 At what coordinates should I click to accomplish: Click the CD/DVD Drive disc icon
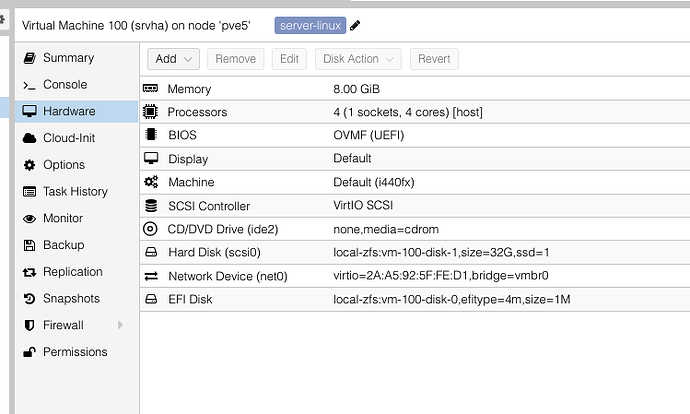pyautogui.click(x=152, y=229)
